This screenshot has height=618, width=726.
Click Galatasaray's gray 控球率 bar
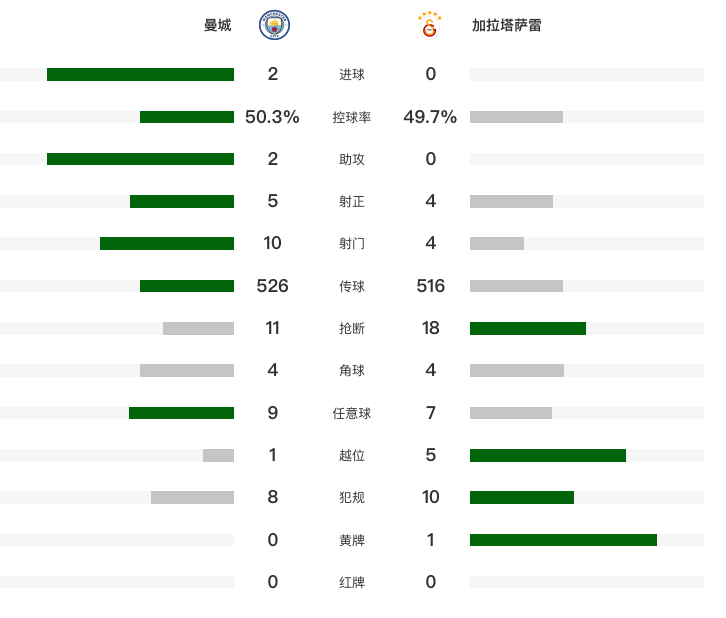pyautogui.click(x=516, y=117)
